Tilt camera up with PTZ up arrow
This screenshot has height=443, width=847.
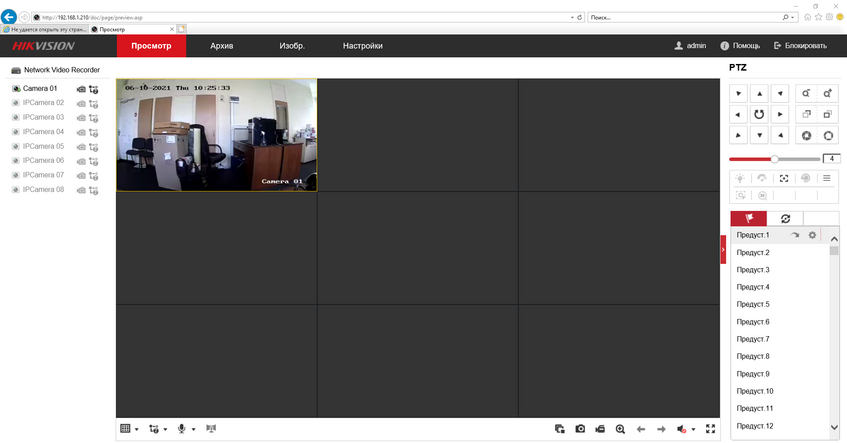[759, 93]
